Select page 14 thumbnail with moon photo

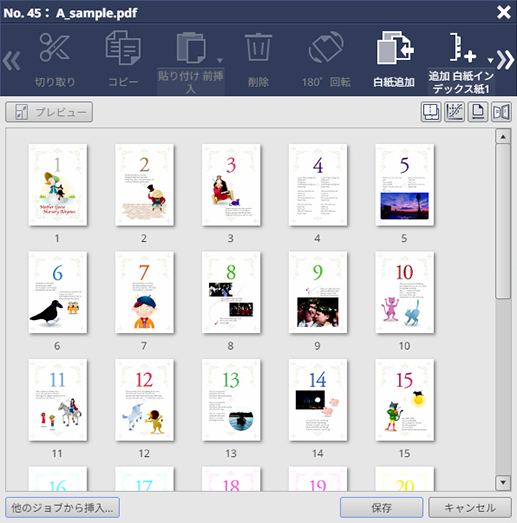tap(318, 400)
